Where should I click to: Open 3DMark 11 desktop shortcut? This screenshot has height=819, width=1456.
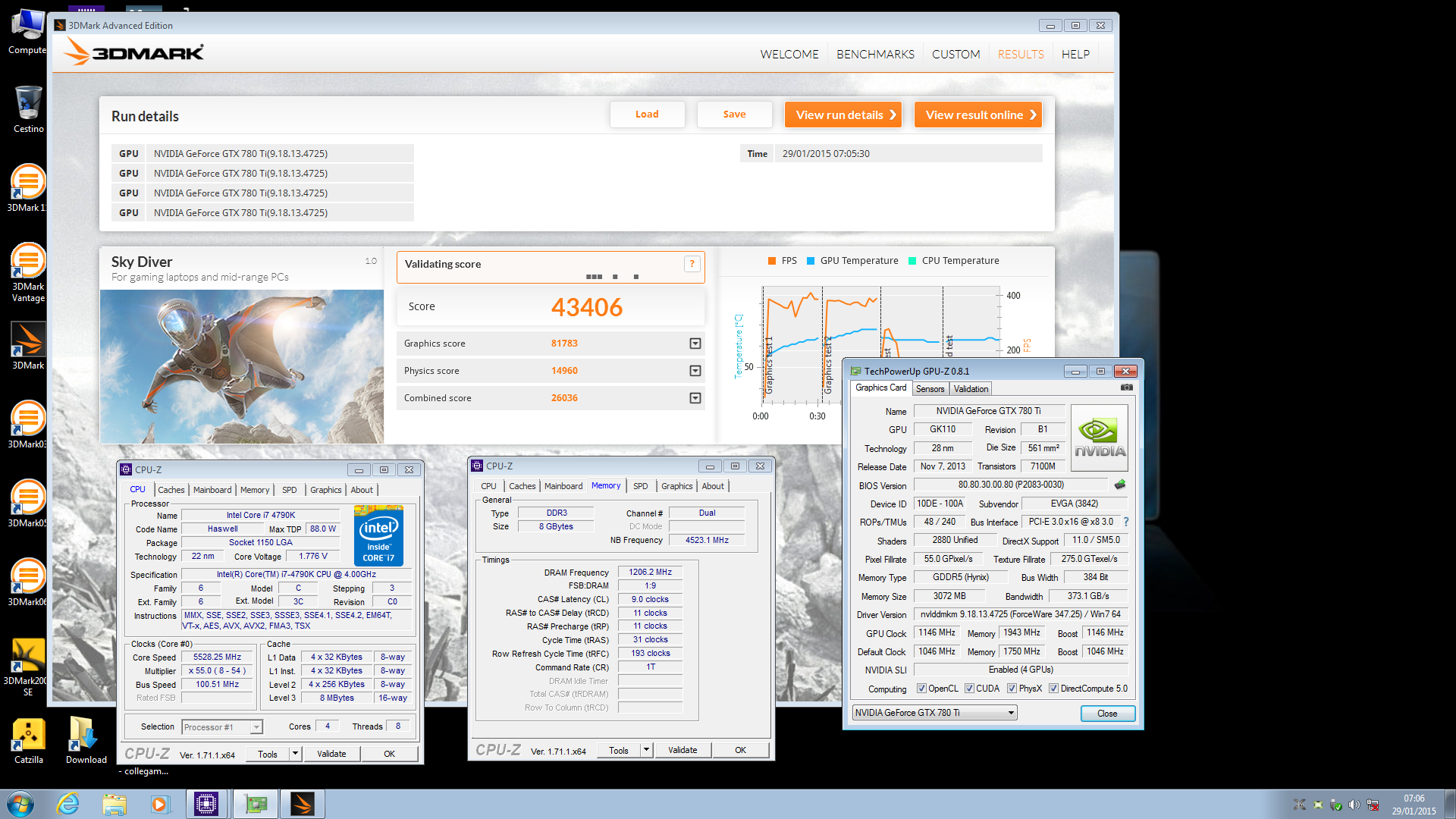point(28,188)
